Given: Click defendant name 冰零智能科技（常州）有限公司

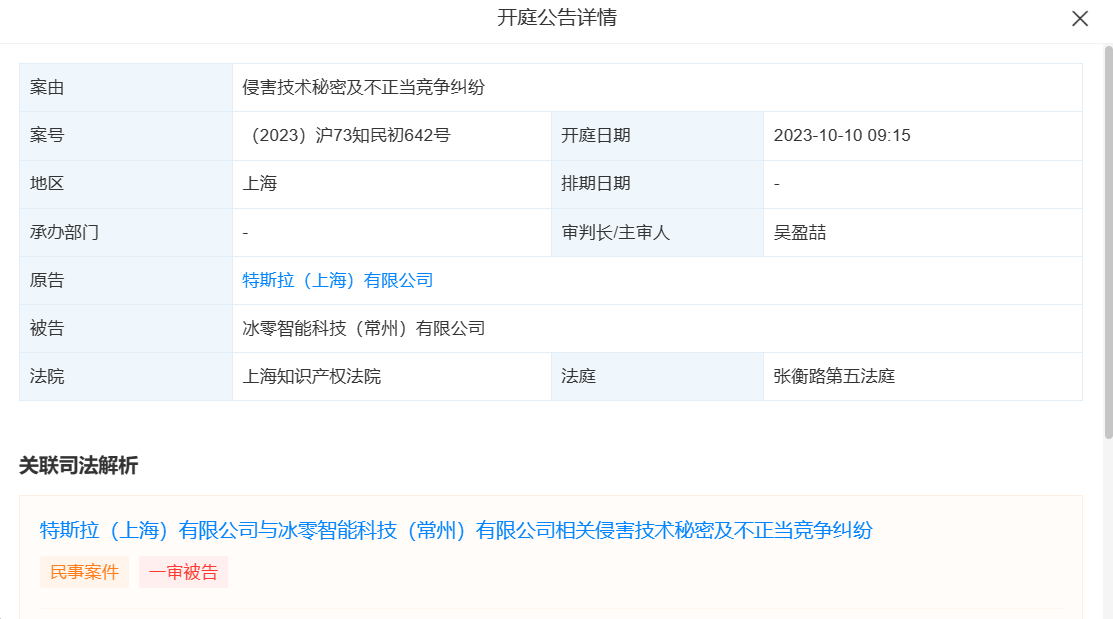Looking at the screenshot, I should click(x=363, y=329).
